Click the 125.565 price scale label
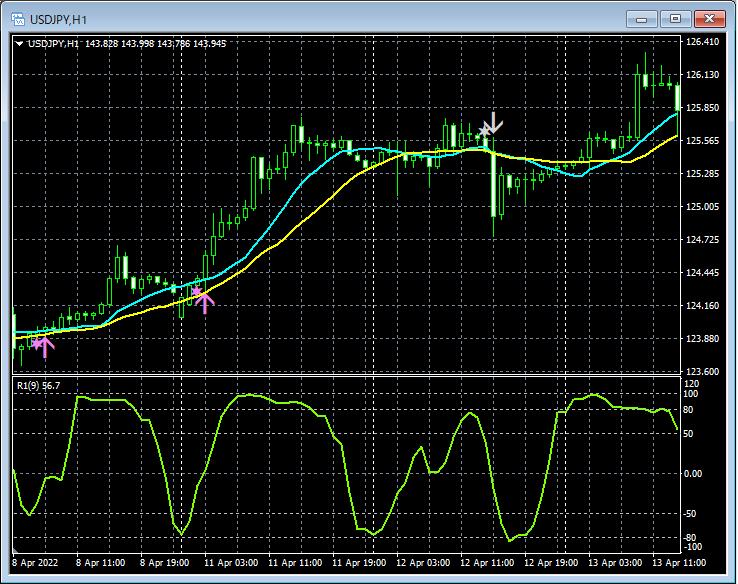Screen dimensions: 738x584 coord(702,141)
